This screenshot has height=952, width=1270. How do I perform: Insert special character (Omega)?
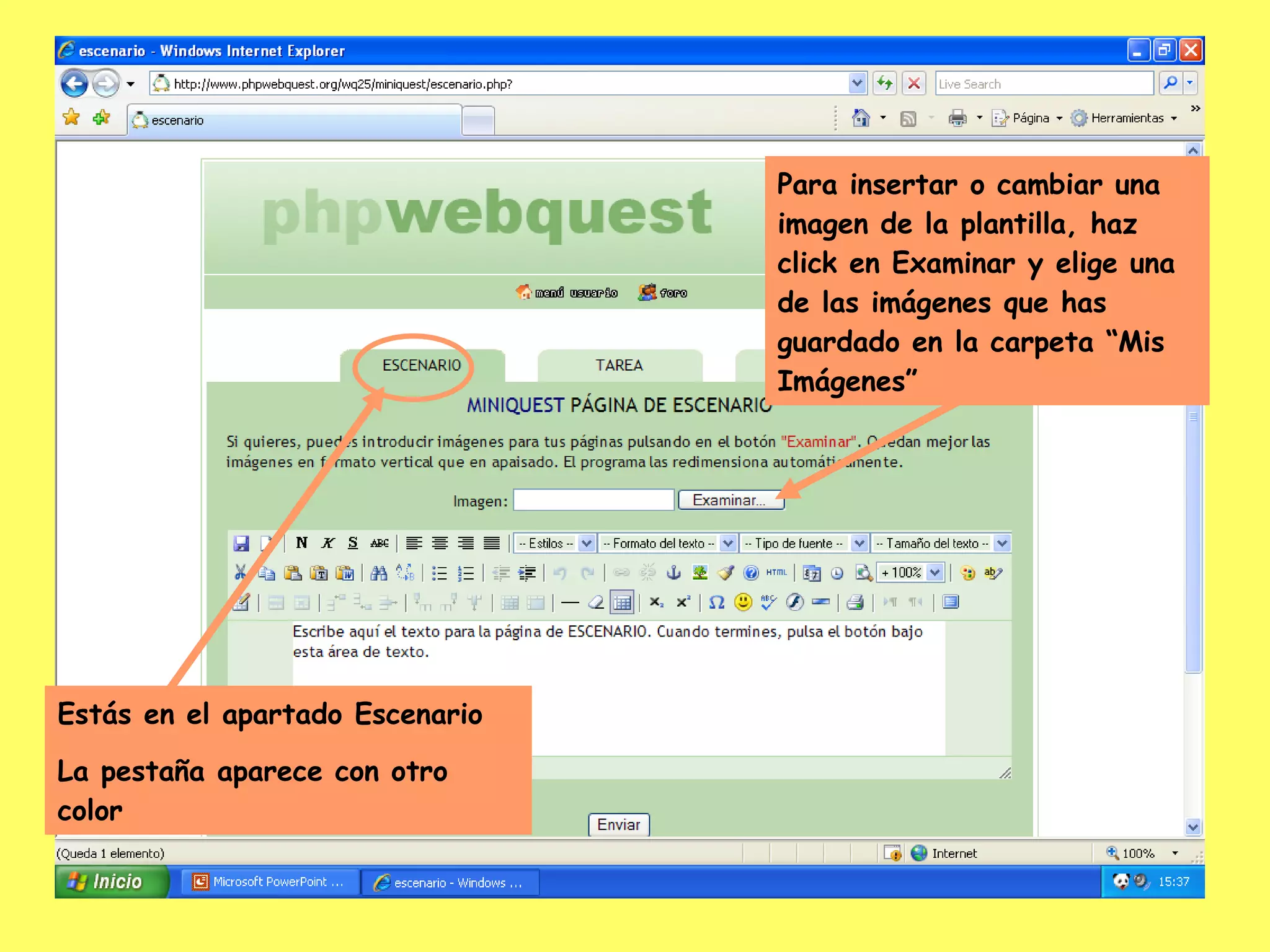[x=717, y=602]
